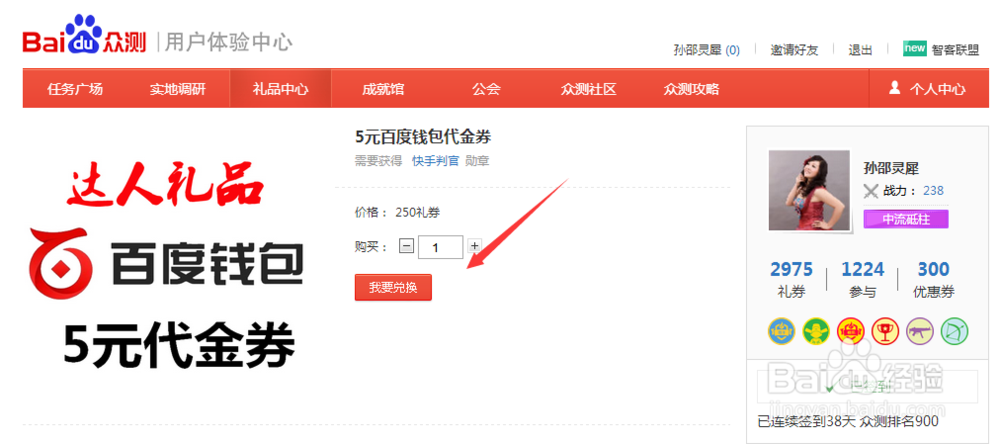Viewport: 1000px width, 444px height.
Task: Click the price text 250礼券
Action: [418, 212]
